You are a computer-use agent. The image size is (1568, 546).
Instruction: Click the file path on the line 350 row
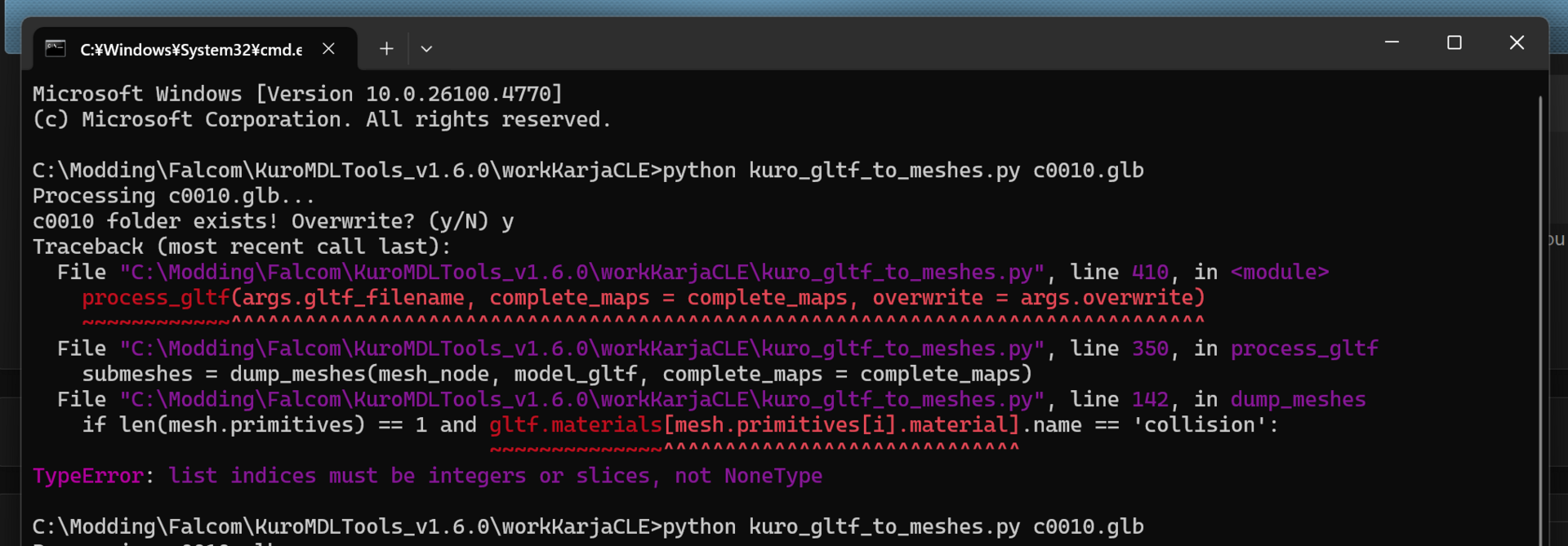point(581,348)
